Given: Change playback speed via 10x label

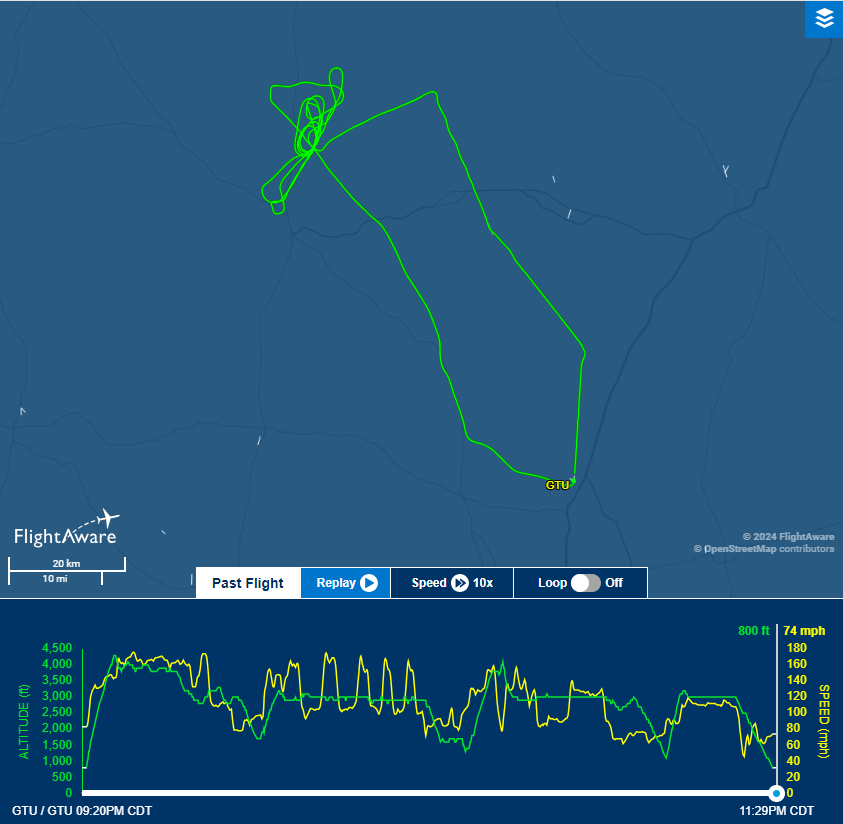Looking at the screenshot, I should (x=483, y=583).
